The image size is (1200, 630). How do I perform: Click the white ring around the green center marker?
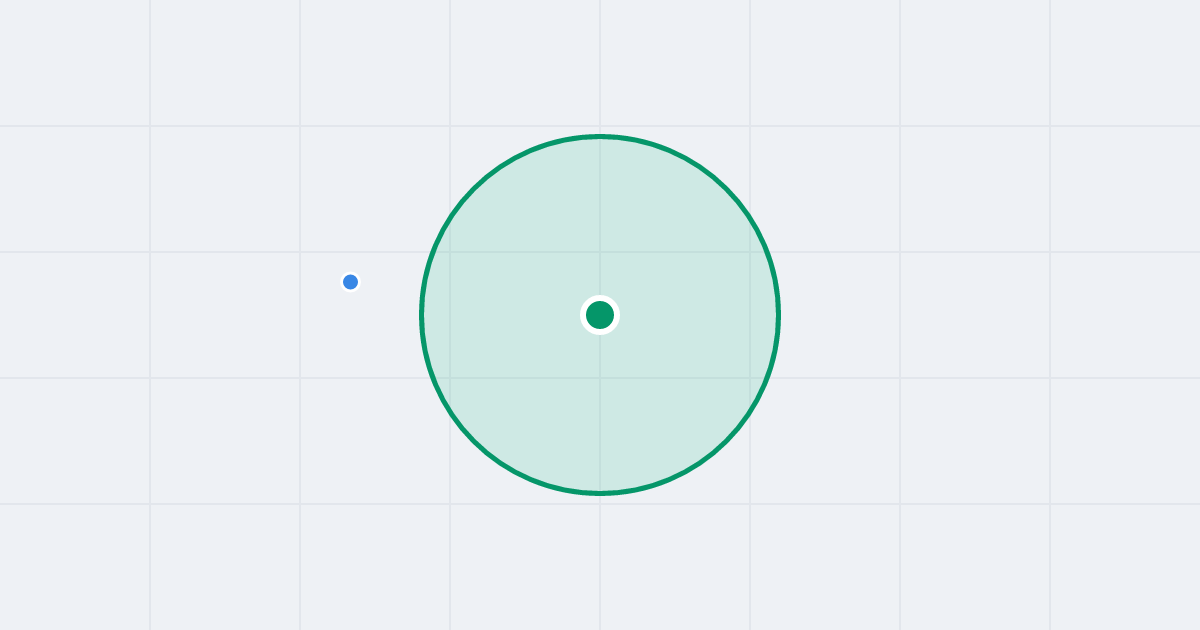[600, 298]
